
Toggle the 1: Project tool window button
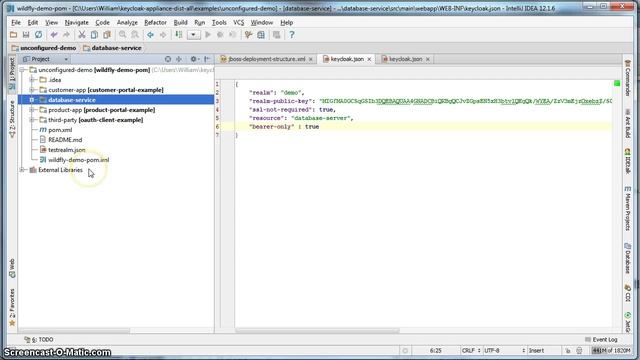click(x=12, y=73)
